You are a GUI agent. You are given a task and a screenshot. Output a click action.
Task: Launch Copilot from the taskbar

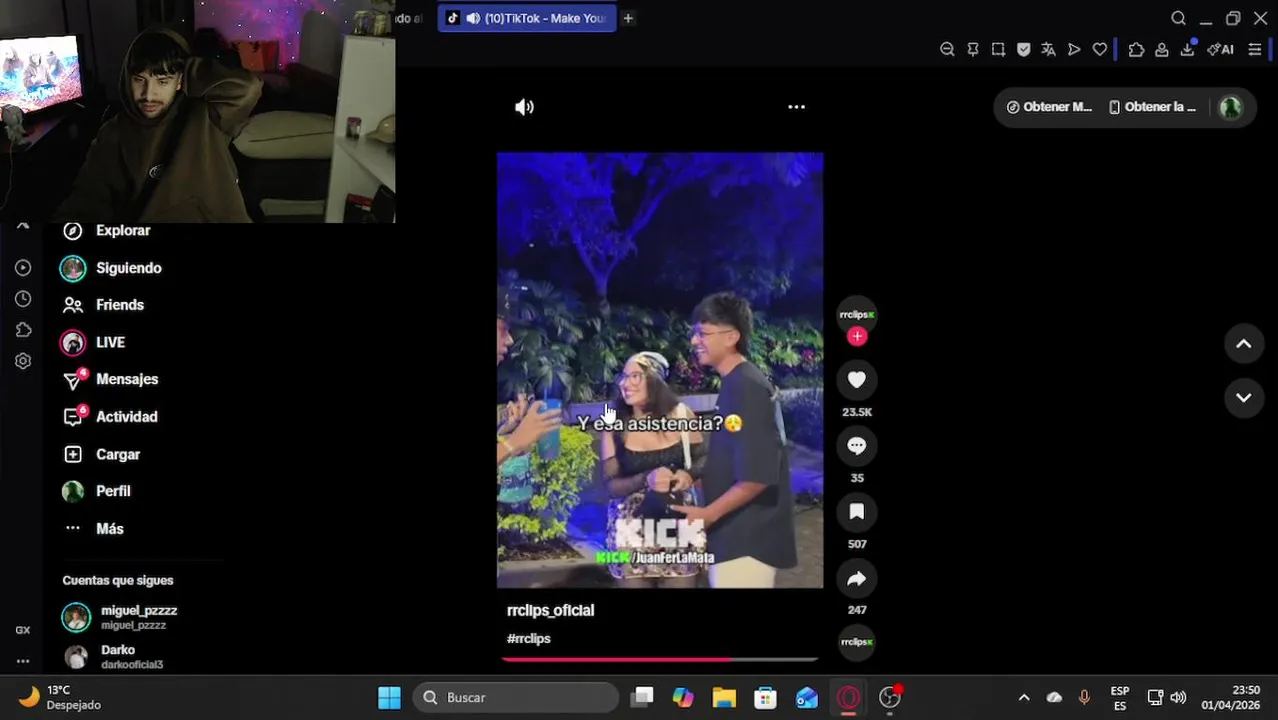coord(683,698)
